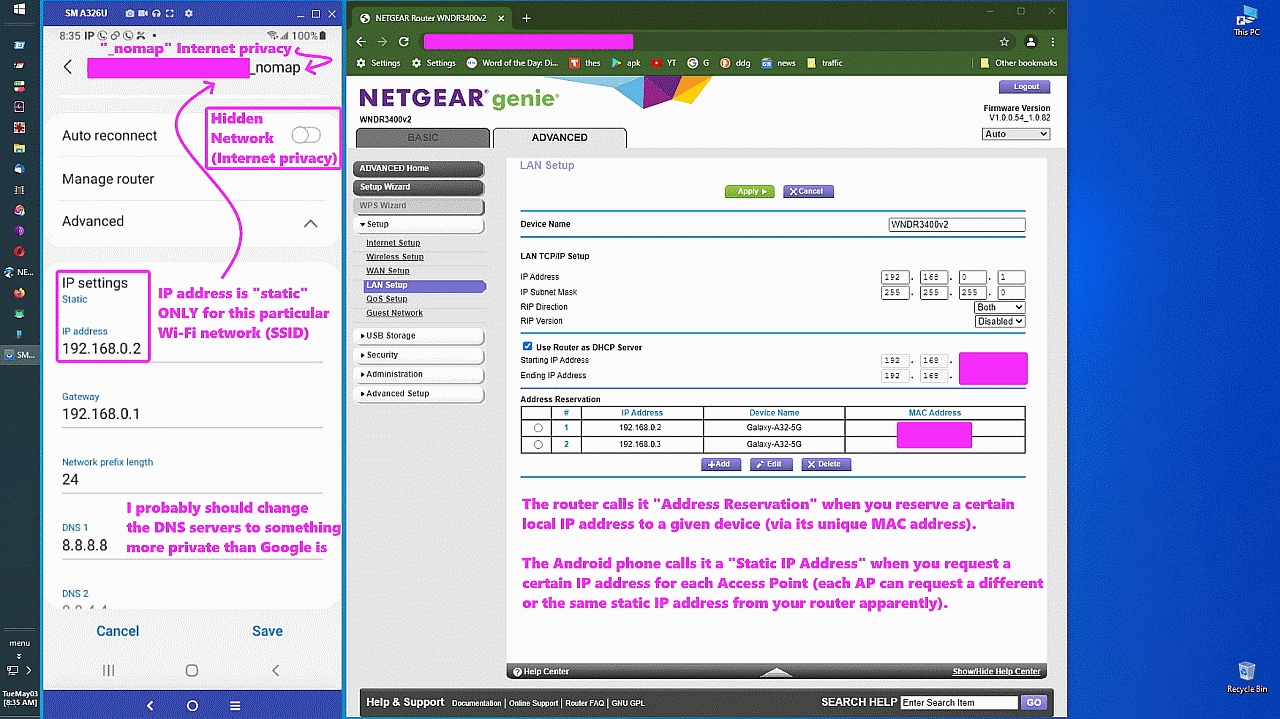Image resolution: width=1280 pixels, height=719 pixels.
Task: Expand the Administration section
Action: click(x=419, y=374)
